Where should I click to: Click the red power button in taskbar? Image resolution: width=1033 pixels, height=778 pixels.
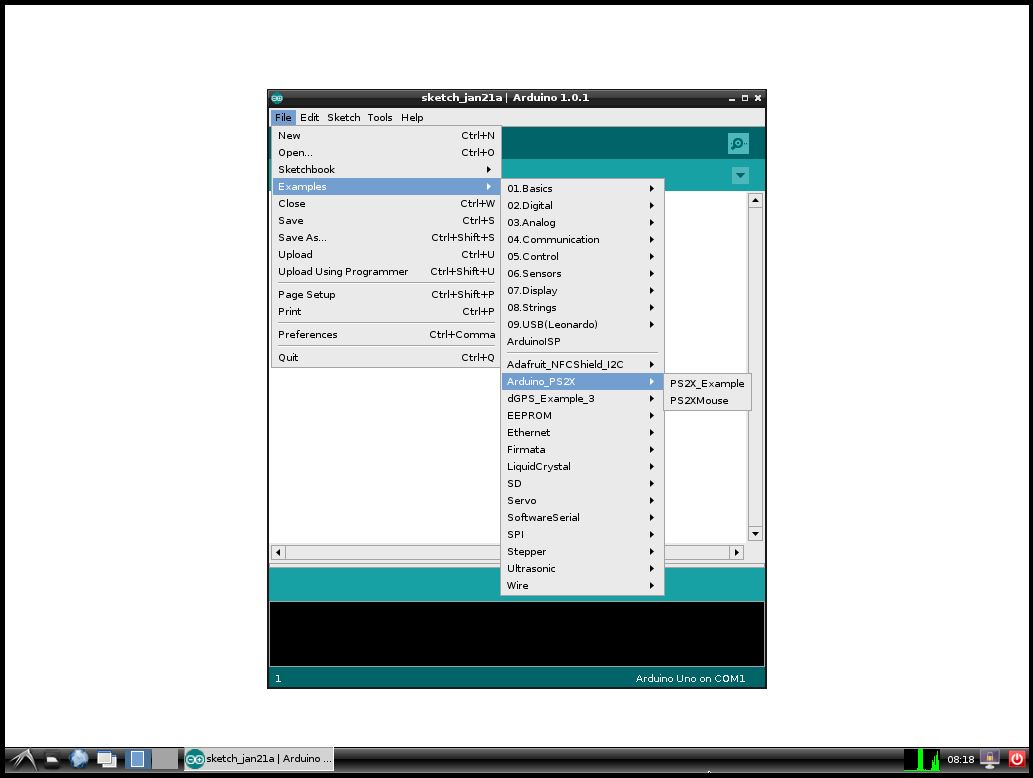[1017, 759]
